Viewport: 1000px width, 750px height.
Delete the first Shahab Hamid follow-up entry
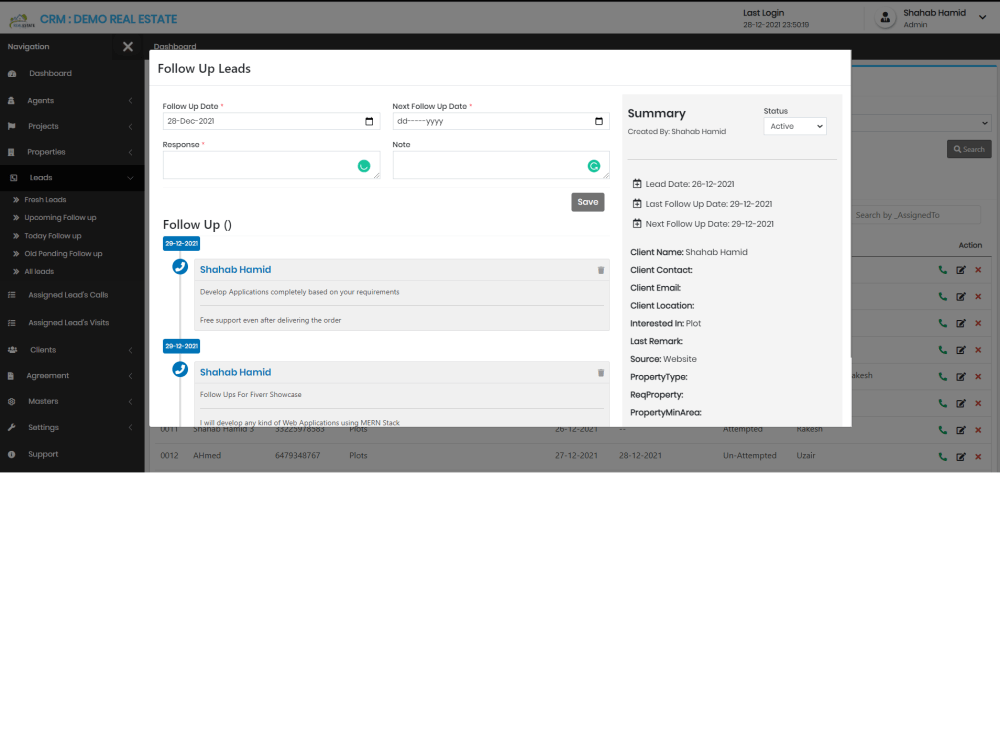(601, 270)
